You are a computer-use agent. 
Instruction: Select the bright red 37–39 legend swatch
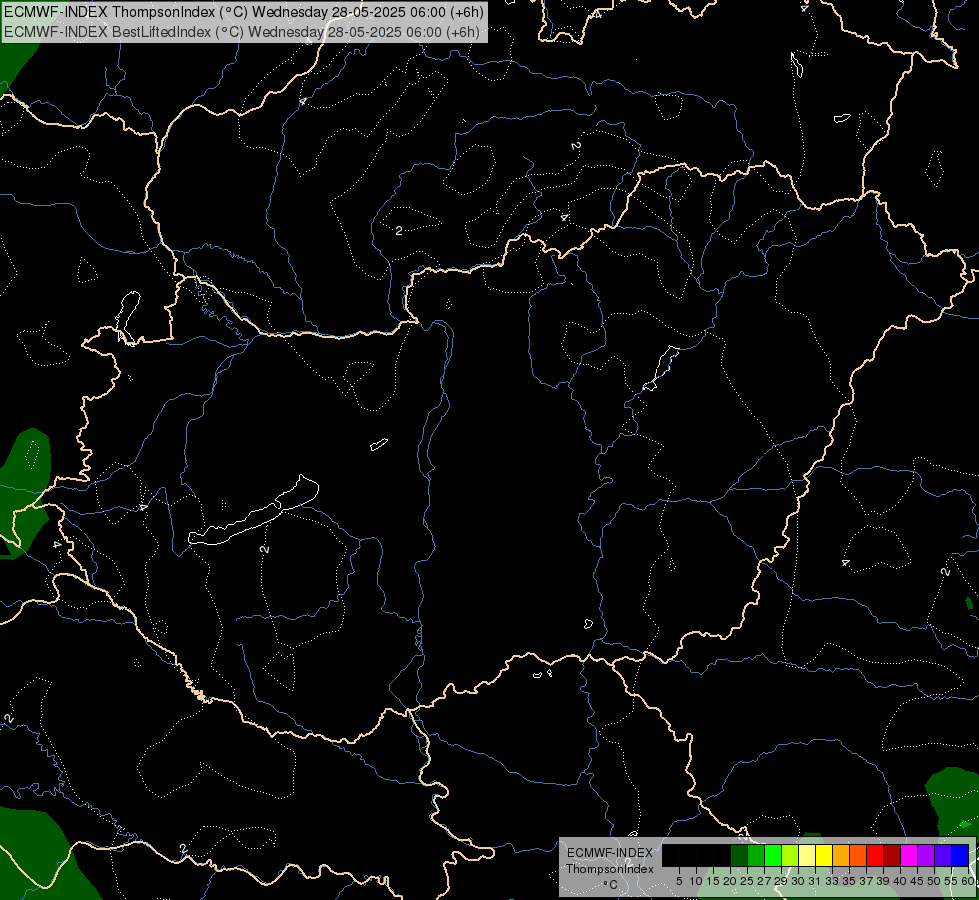tap(875, 855)
